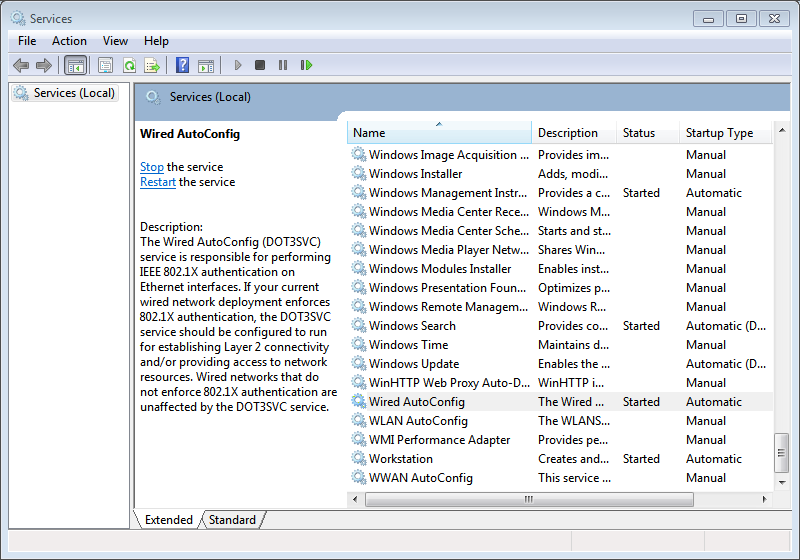Click the Refresh toolbar icon
The height and width of the screenshot is (560, 800).
click(x=130, y=65)
